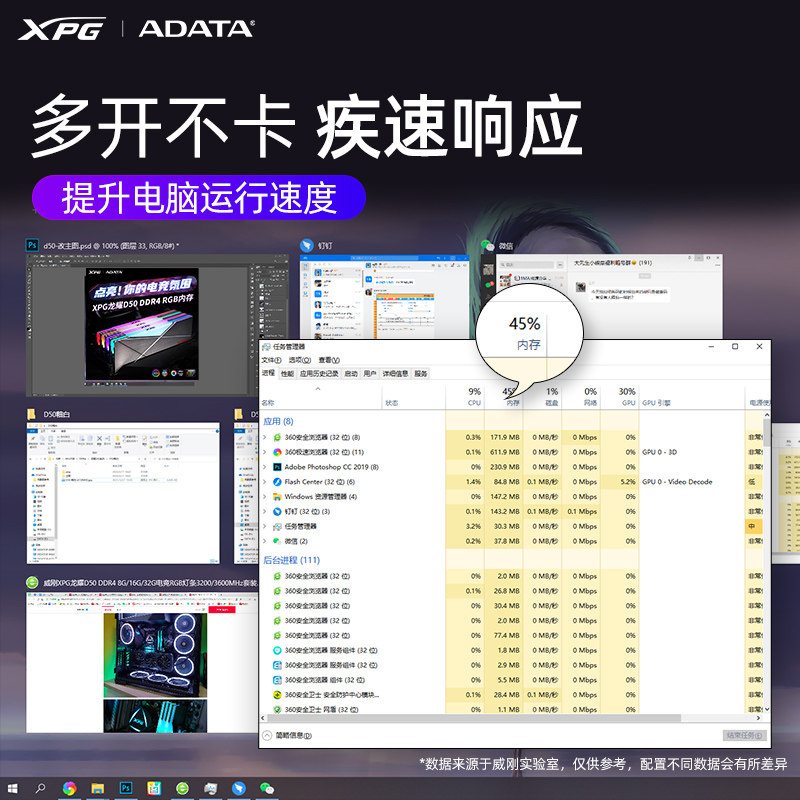800x800 pixels.
Task: Select the 360安全浏览器 服务组件 row with 1.8 MB
Action: [x=511, y=650]
